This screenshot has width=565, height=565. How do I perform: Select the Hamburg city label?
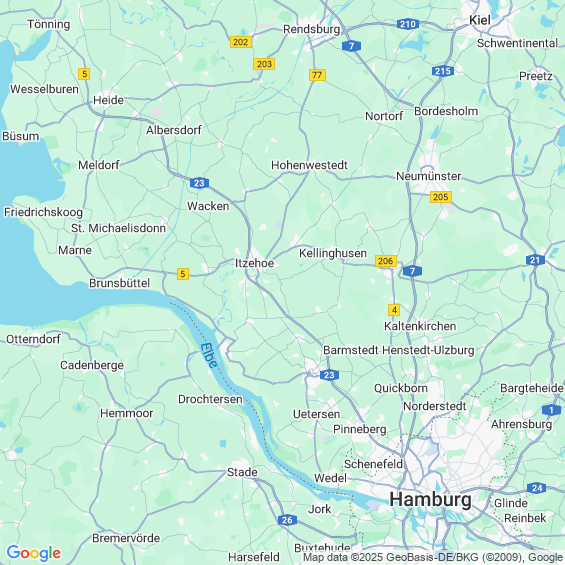coord(430,499)
